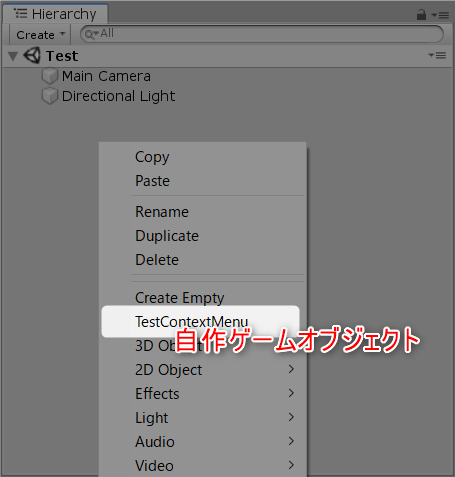Open the Effects menu entry
The image size is (455, 477).
pos(202,394)
